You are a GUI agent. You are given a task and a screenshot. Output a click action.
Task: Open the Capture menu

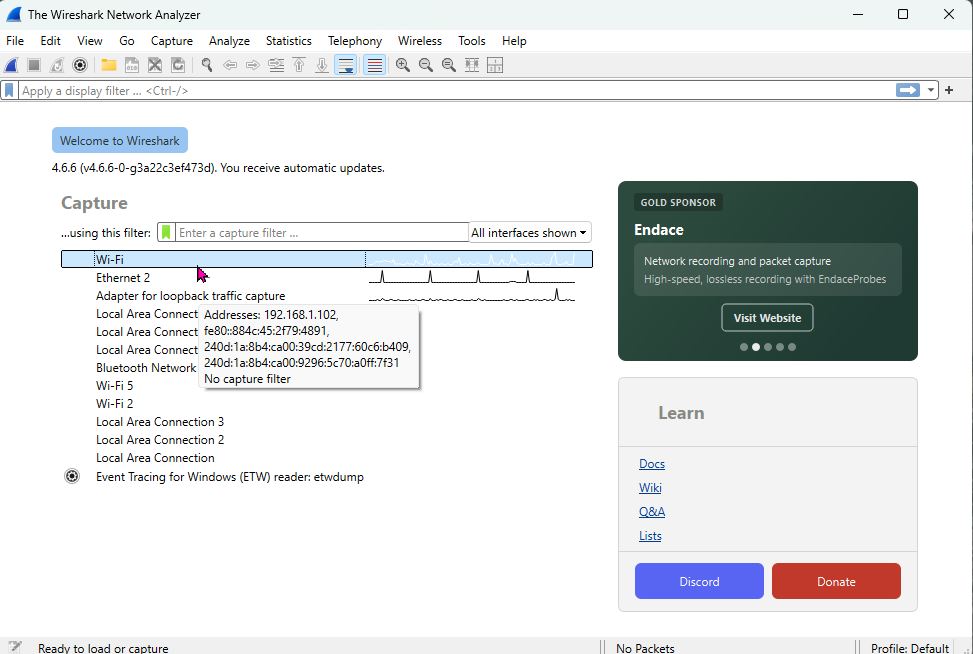click(x=172, y=41)
